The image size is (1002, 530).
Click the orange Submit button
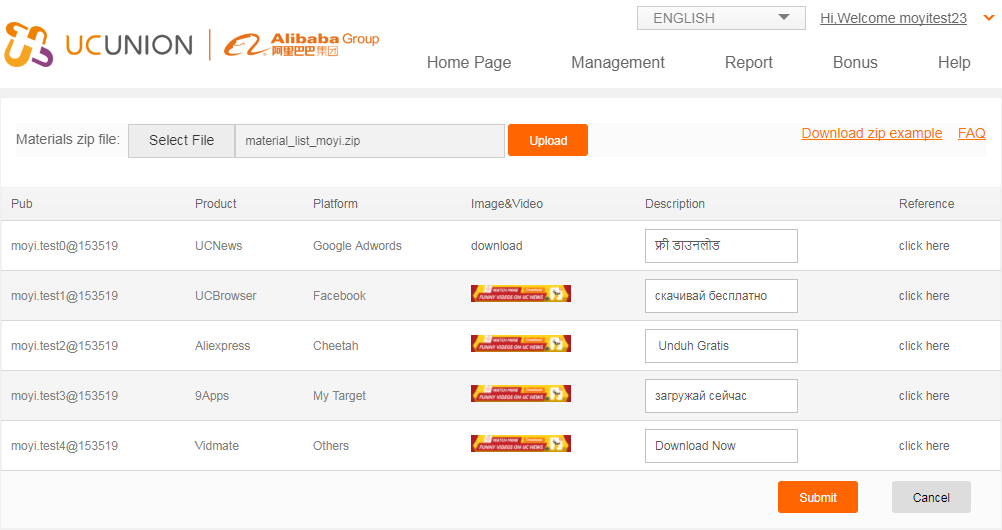pyautogui.click(x=817, y=497)
